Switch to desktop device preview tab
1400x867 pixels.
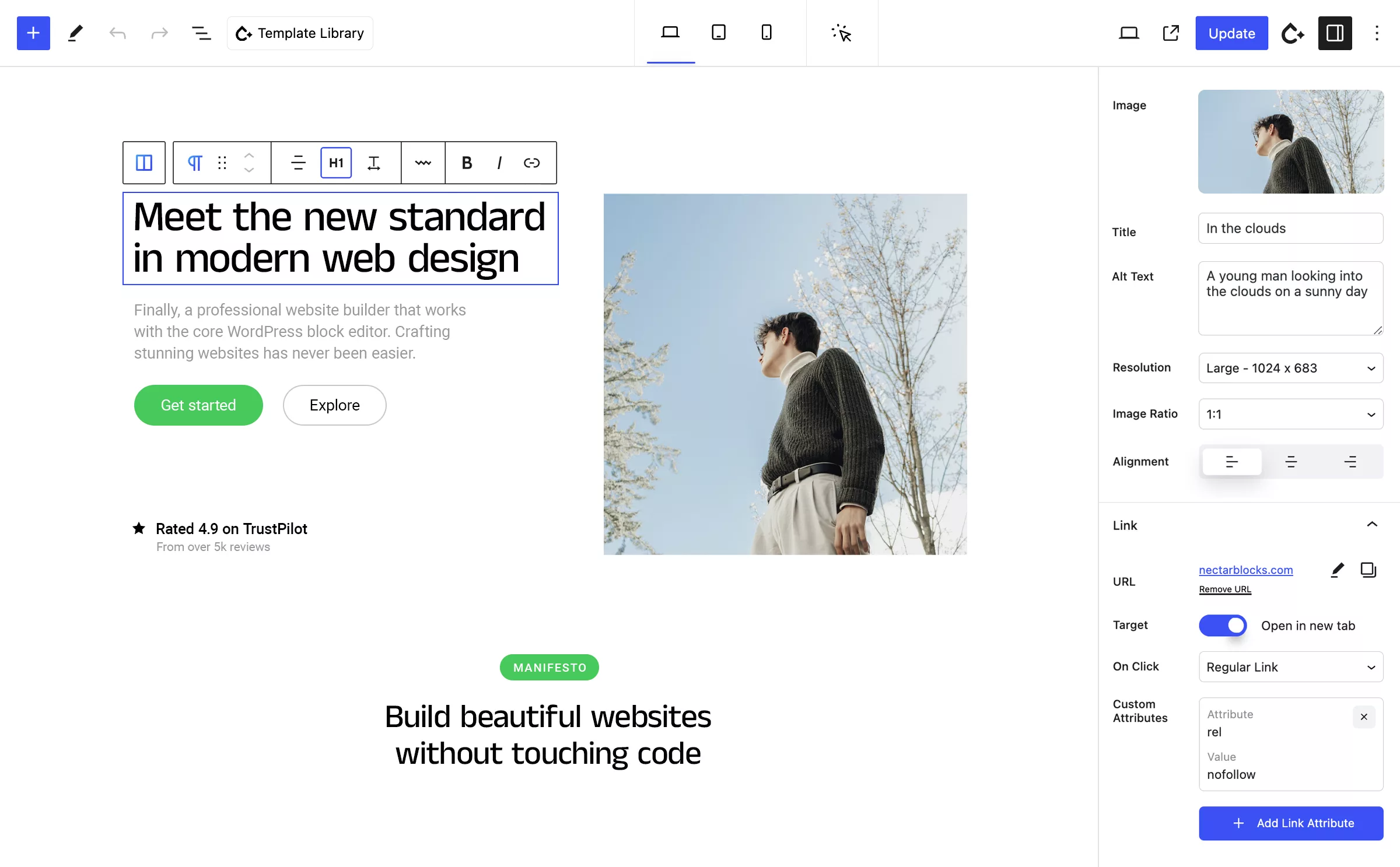(670, 33)
